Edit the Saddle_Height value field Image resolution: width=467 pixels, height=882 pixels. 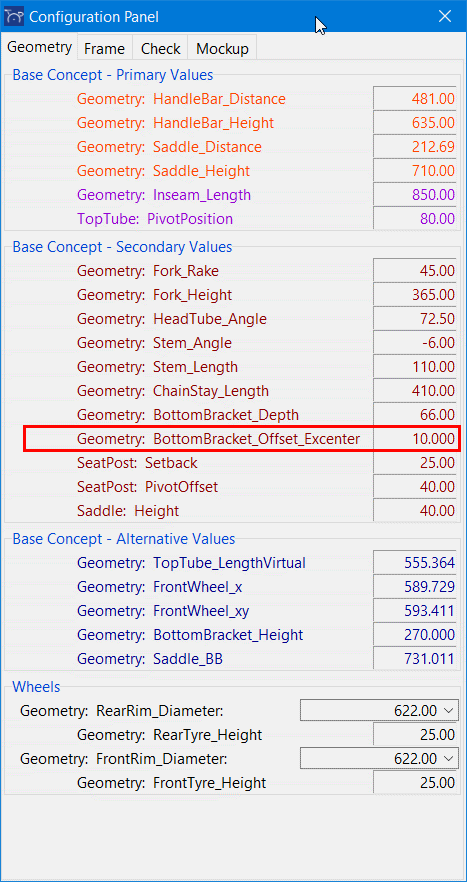click(415, 170)
